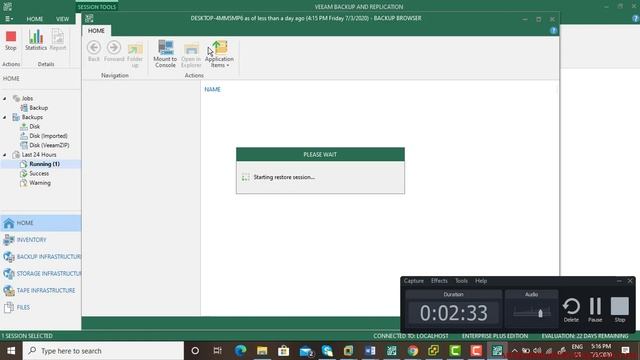Click the taskbar search box
640x360 pixels.
tap(103, 351)
